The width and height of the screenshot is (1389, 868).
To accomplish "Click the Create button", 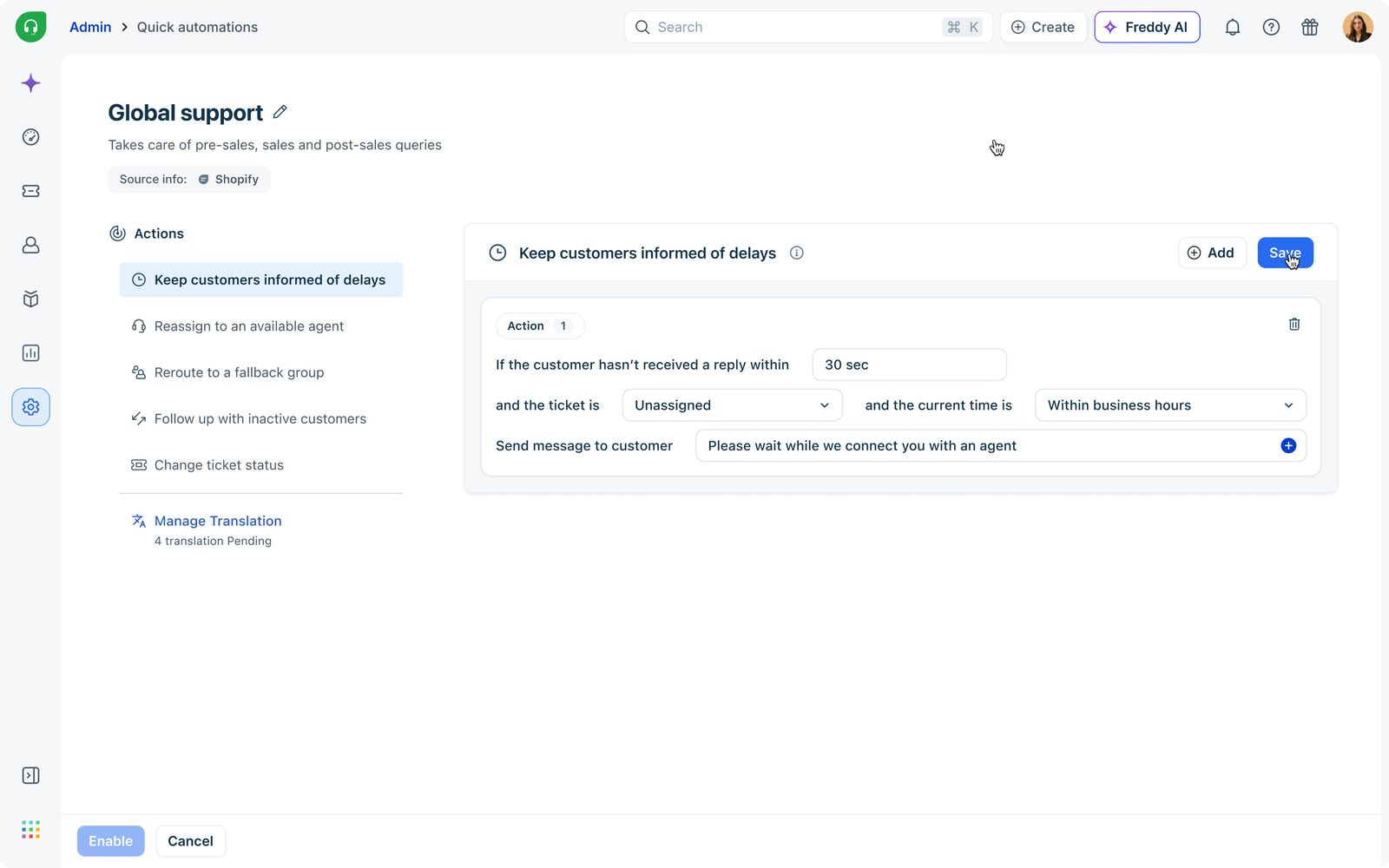I will click(1043, 27).
